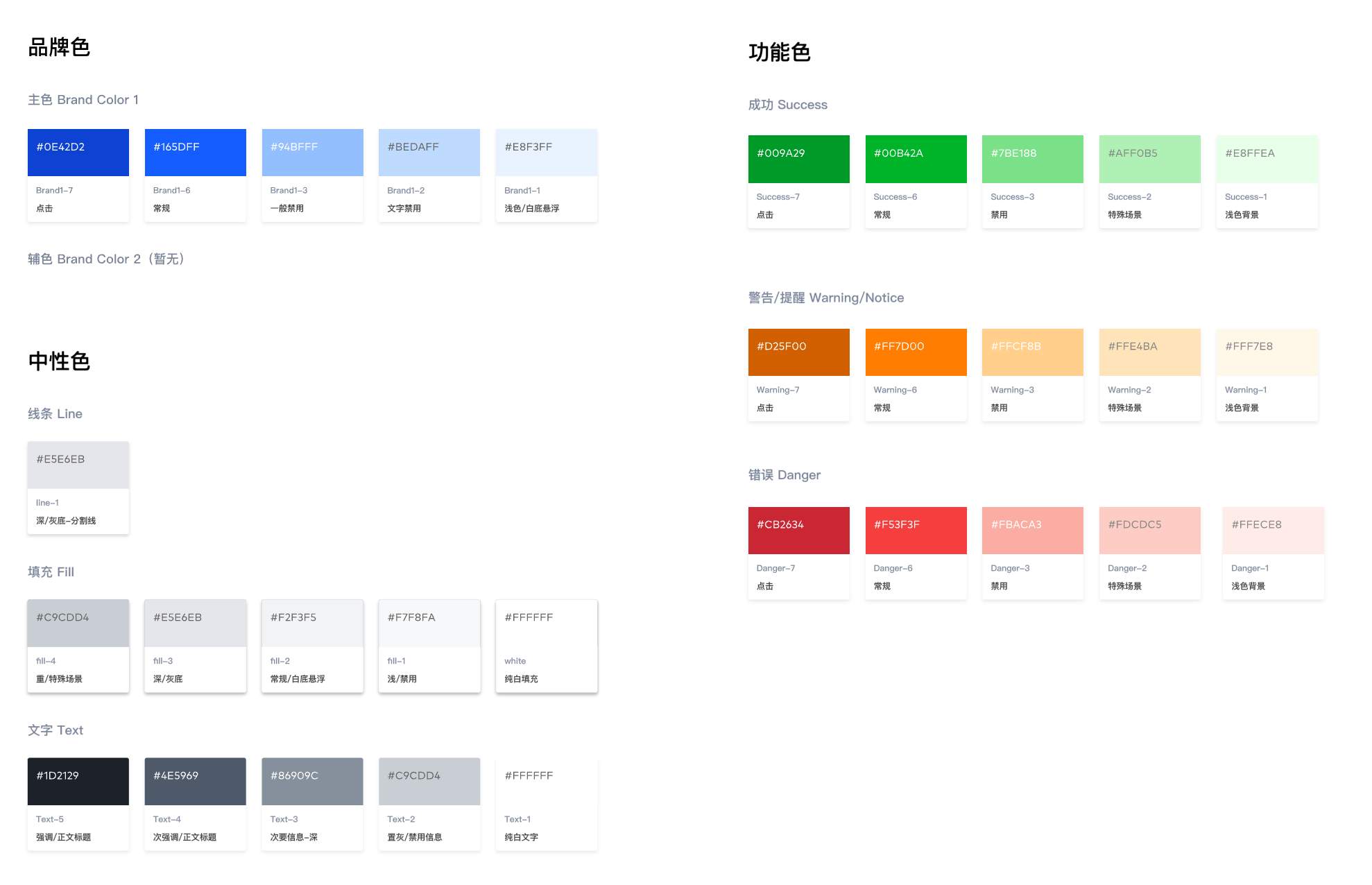The height and width of the screenshot is (885, 1372).
Task: Click the 线条 Line subtitle
Action: click(55, 414)
